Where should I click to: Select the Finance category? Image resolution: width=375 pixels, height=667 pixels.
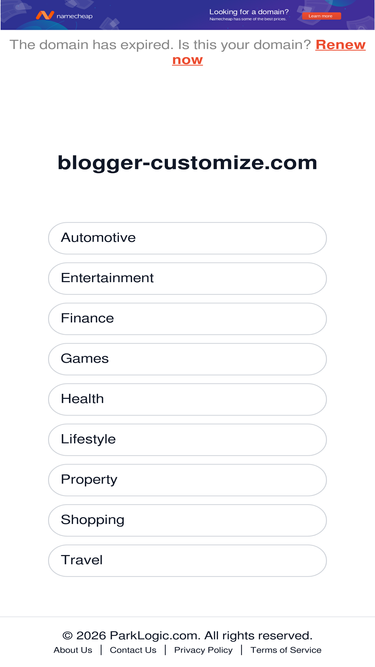[x=188, y=319]
